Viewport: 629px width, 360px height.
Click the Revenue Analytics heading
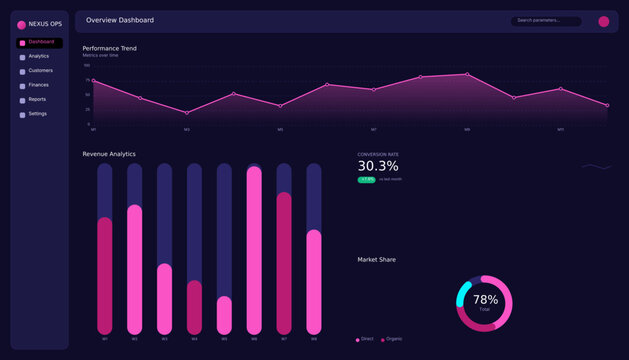(109, 154)
